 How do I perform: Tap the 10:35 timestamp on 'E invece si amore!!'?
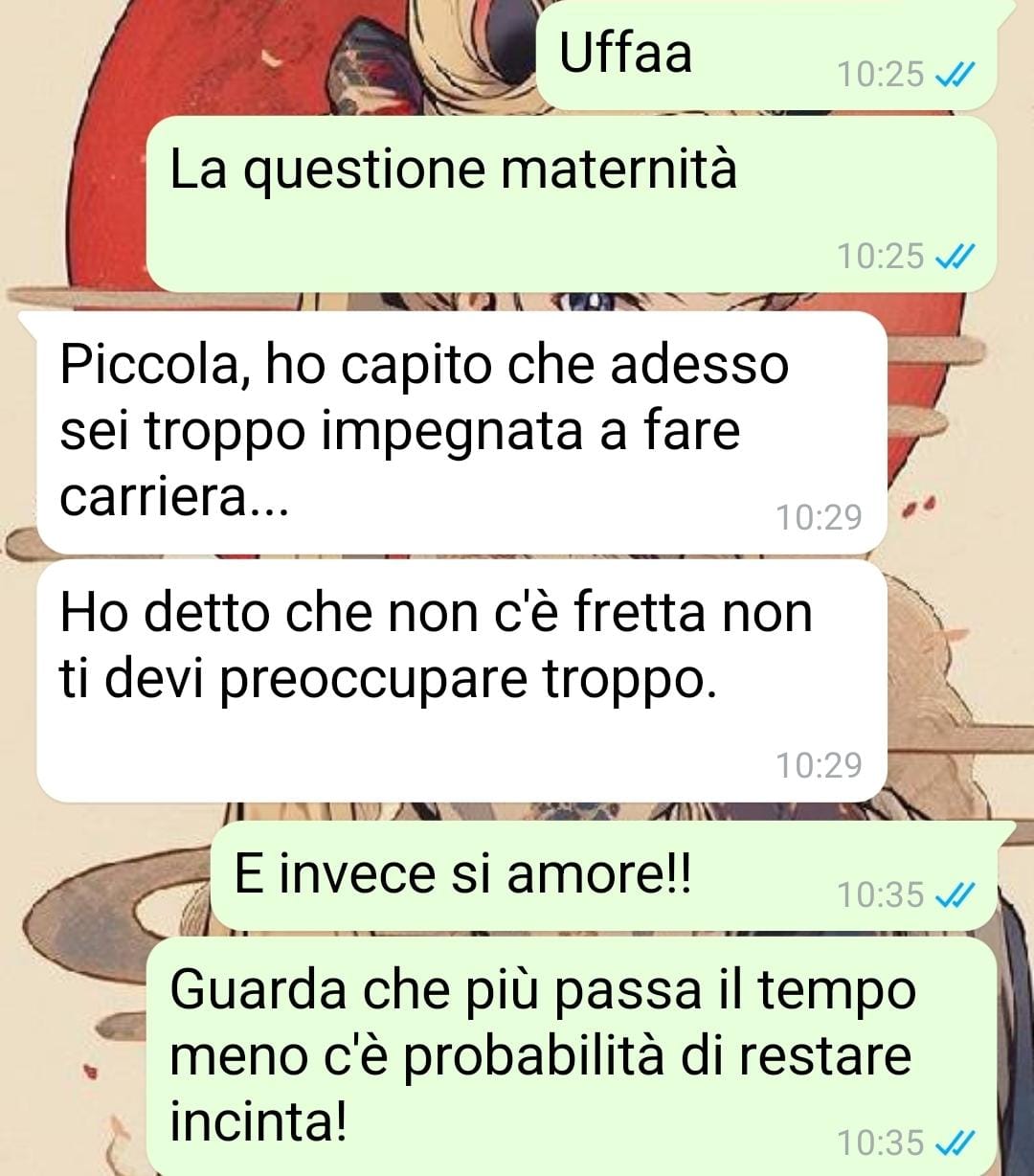click(x=881, y=894)
